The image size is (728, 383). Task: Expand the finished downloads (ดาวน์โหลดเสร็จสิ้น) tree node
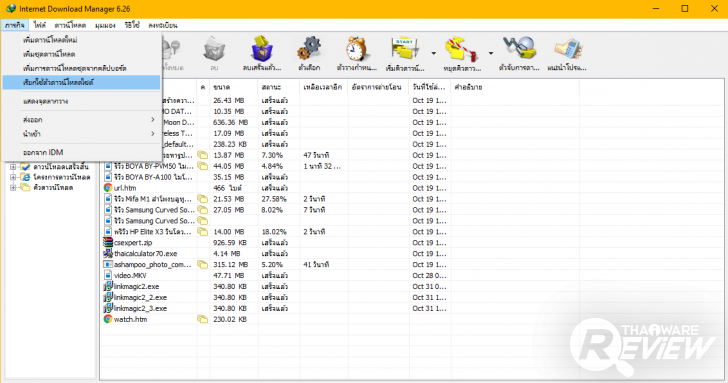(13, 166)
